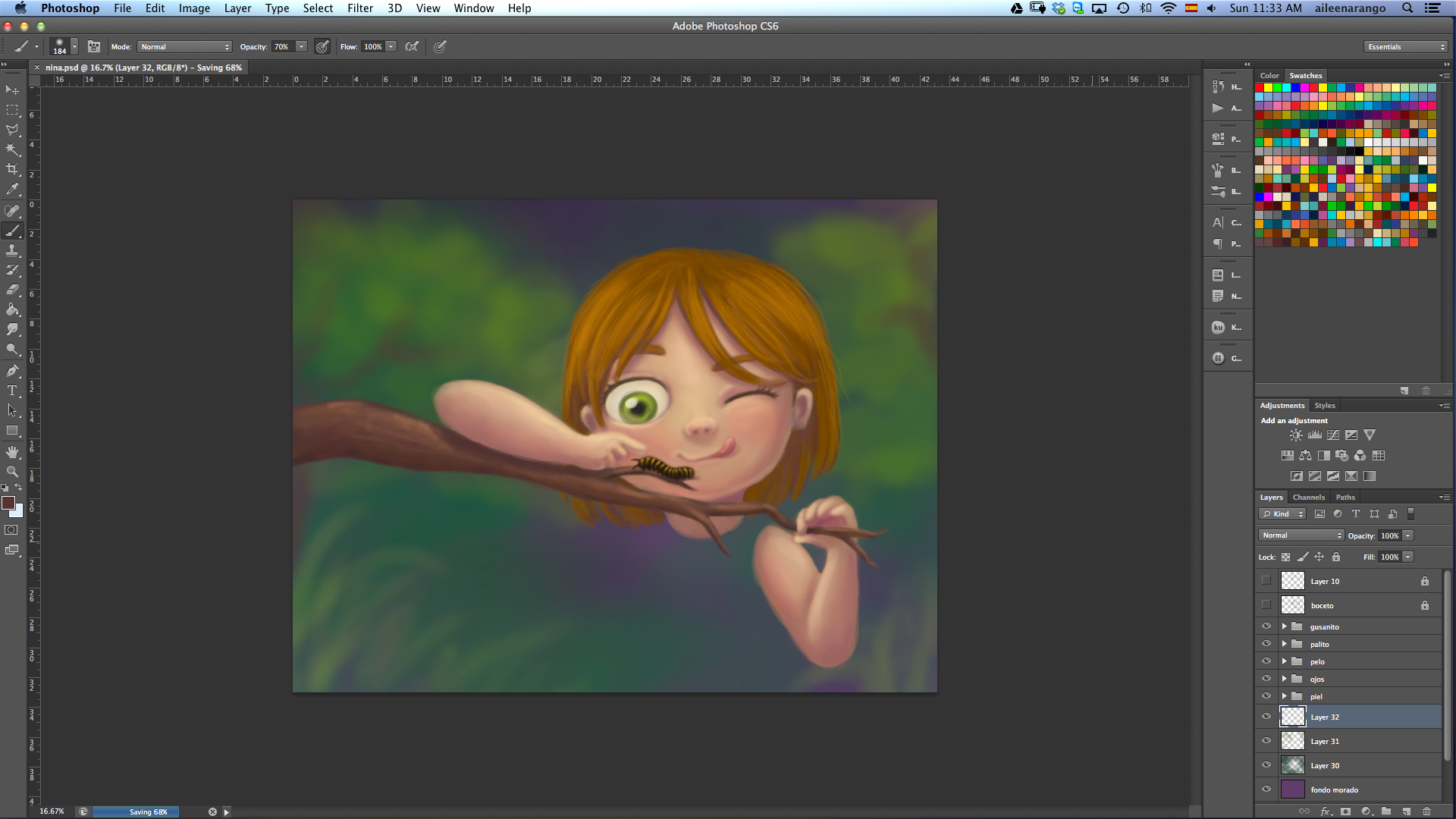Click the foreground color swatch
Screen dimensions: 1456x819
pos(8,503)
